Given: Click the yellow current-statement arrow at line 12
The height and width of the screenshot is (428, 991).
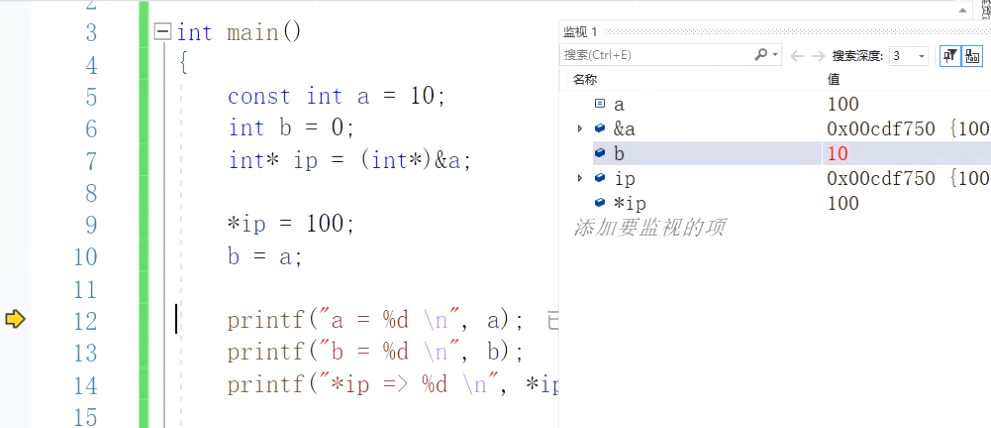Looking at the screenshot, I should (14, 320).
